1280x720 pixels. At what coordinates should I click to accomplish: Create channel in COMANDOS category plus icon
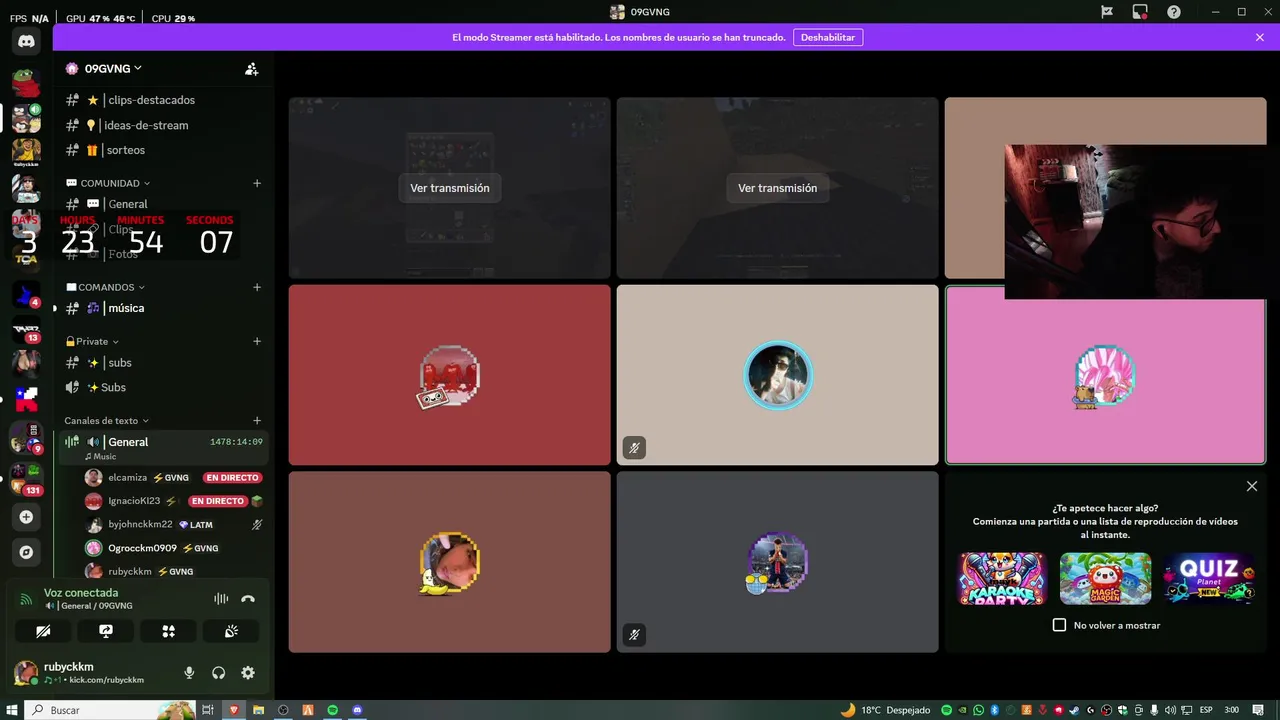pyautogui.click(x=257, y=287)
